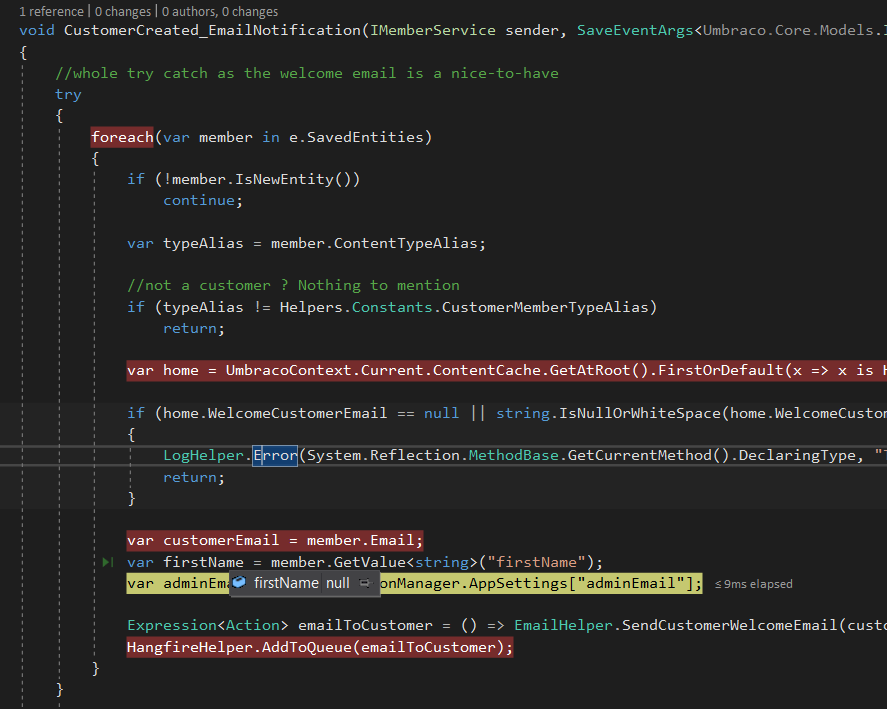Click the "continue" statement
The height and width of the screenshot is (709, 887).
click(199, 200)
